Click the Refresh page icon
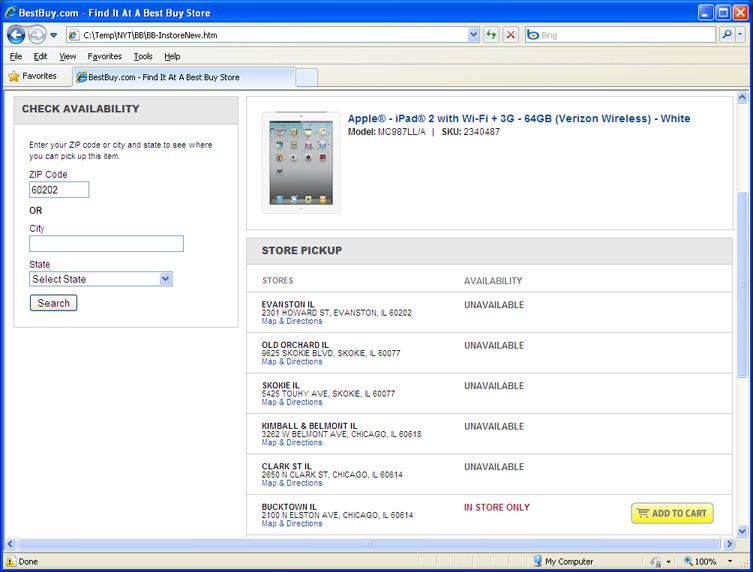This screenshot has width=753, height=572. pyautogui.click(x=491, y=35)
